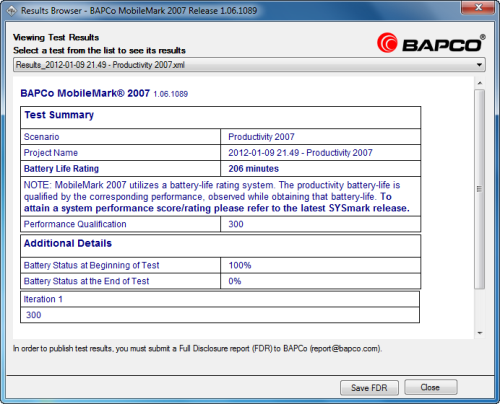Click the BAPCo logo
The image size is (500, 404).
tap(431, 43)
